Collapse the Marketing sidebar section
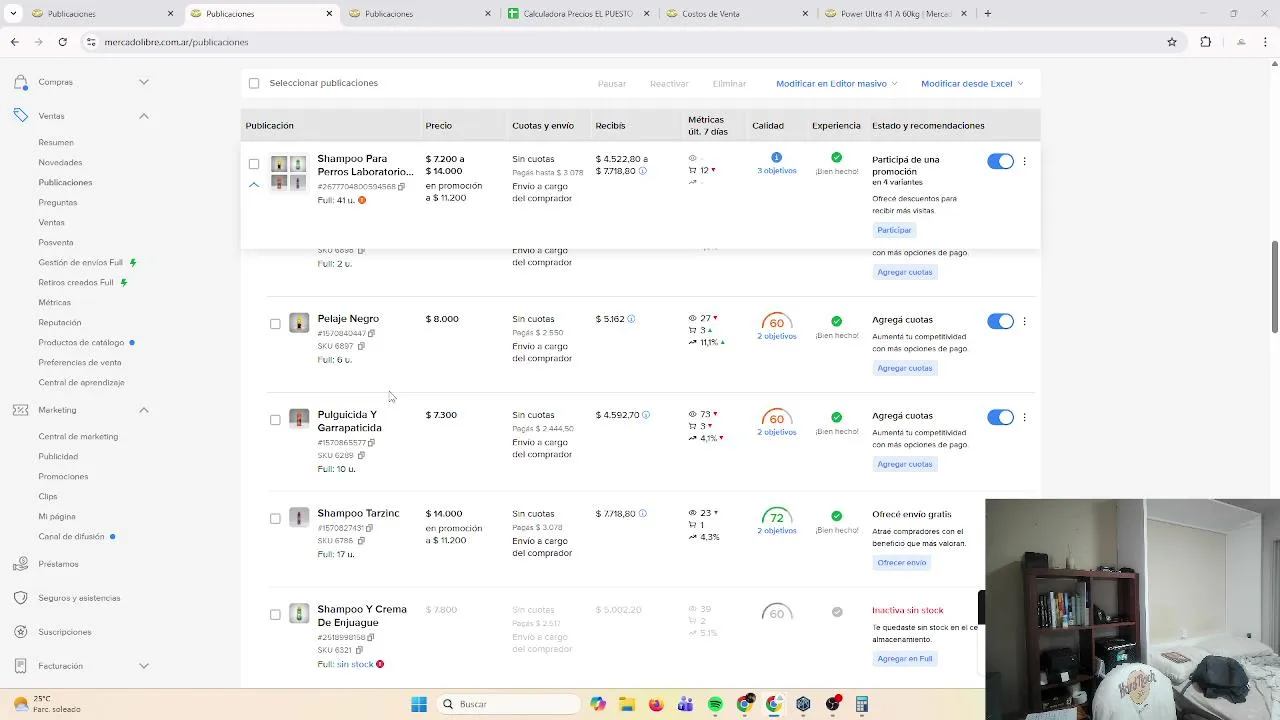 pos(144,410)
